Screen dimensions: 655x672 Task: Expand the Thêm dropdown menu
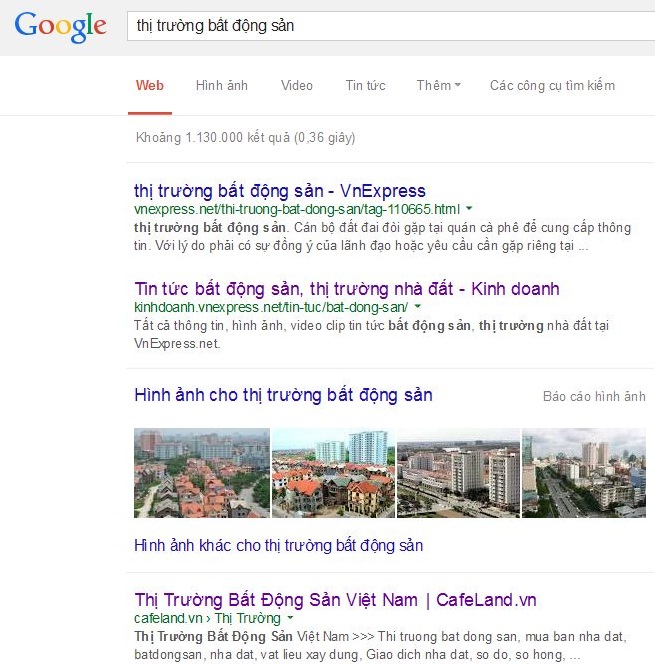tap(439, 85)
